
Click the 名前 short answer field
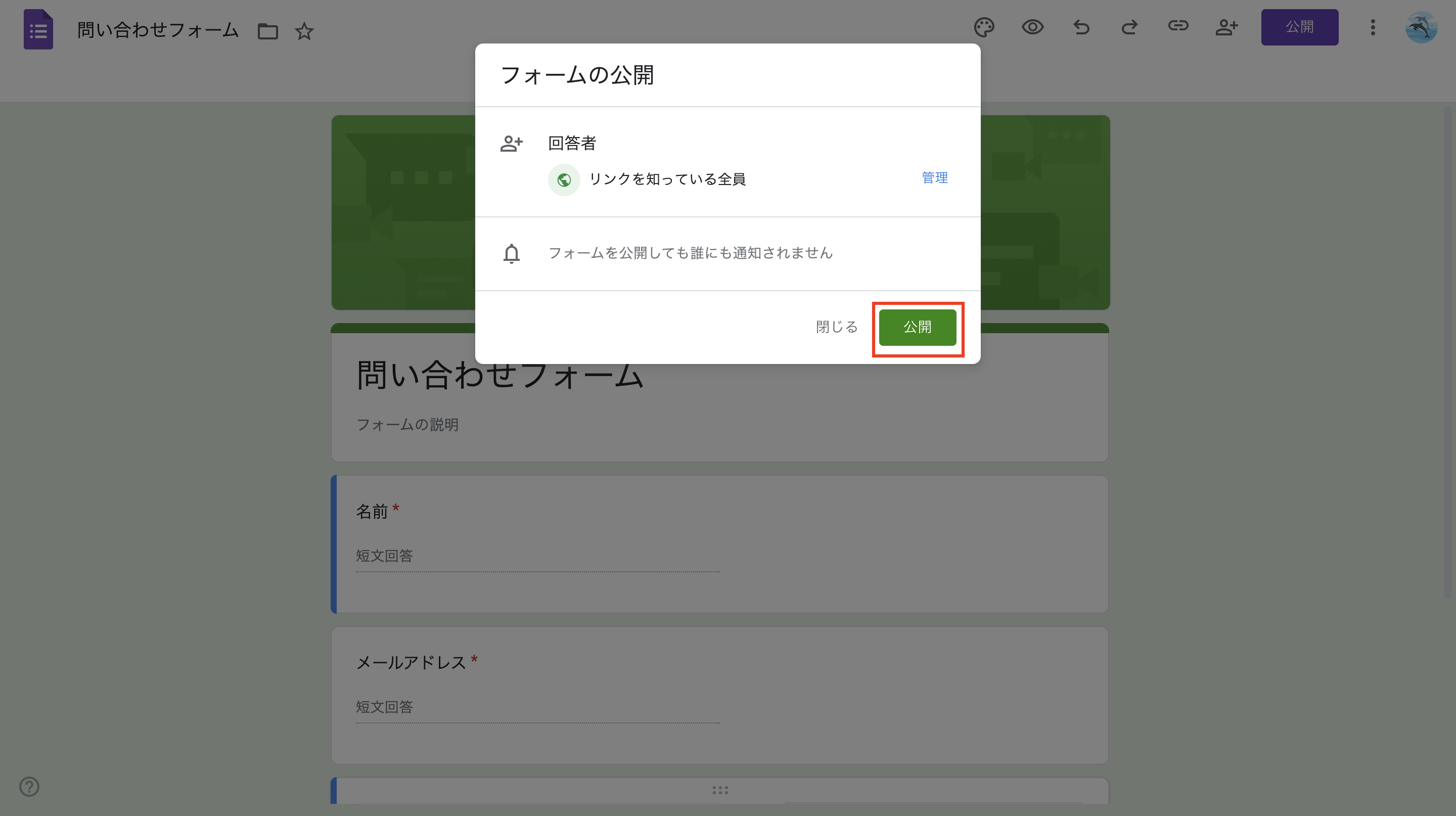click(x=537, y=556)
